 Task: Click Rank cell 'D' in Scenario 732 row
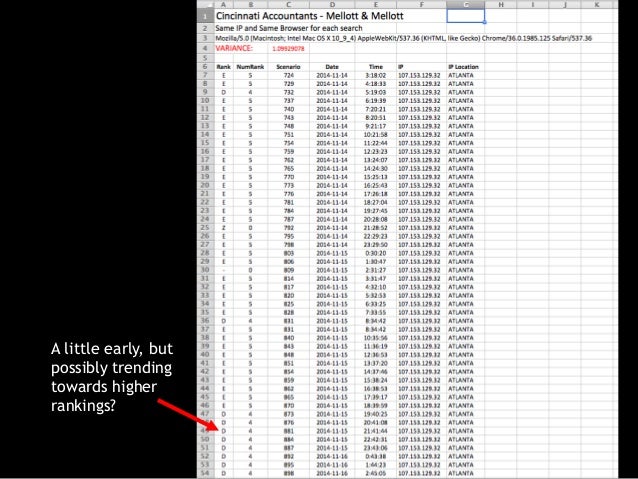point(223,92)
